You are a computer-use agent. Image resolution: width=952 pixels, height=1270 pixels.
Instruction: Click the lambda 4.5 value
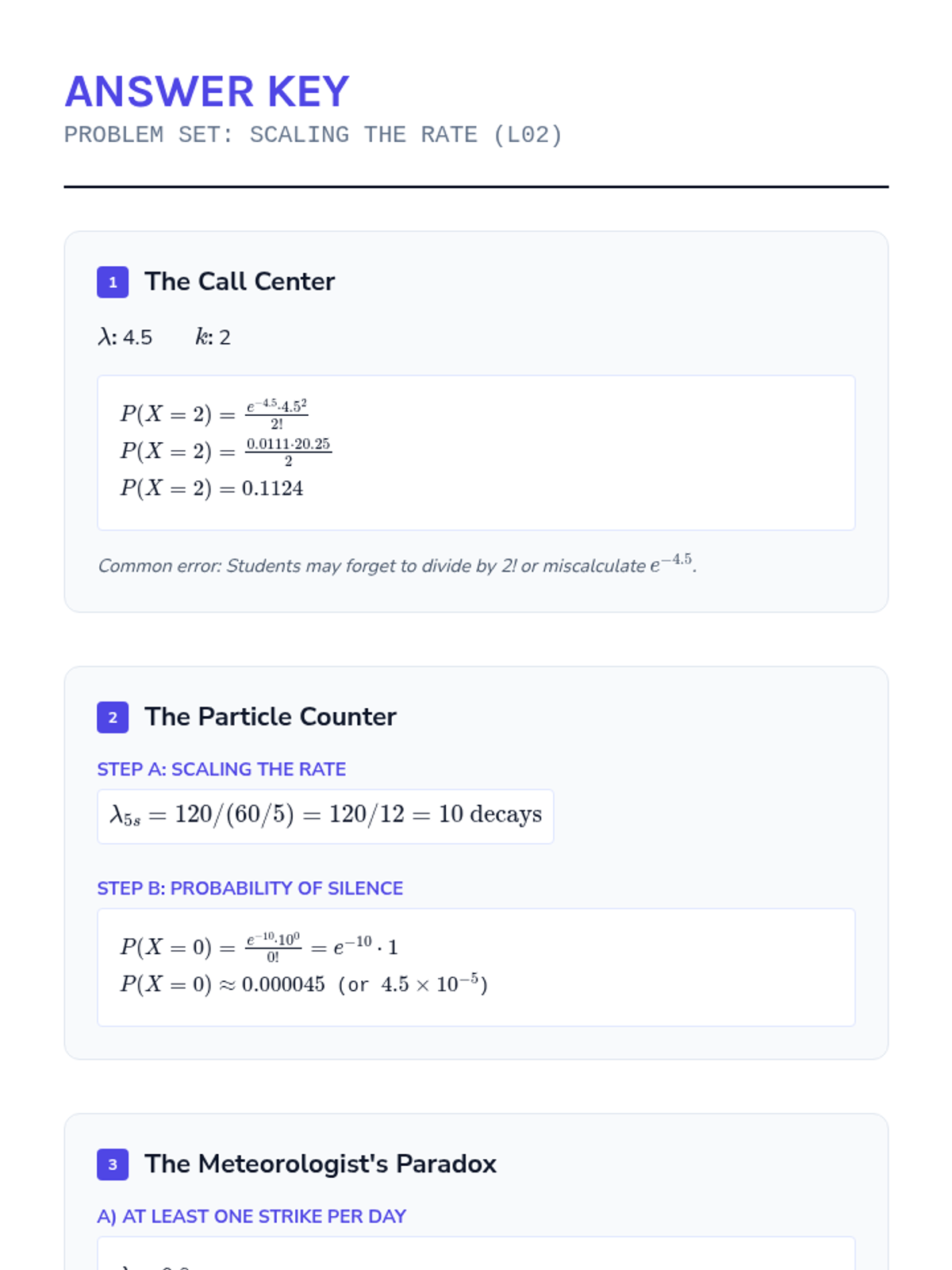[125, 337]
